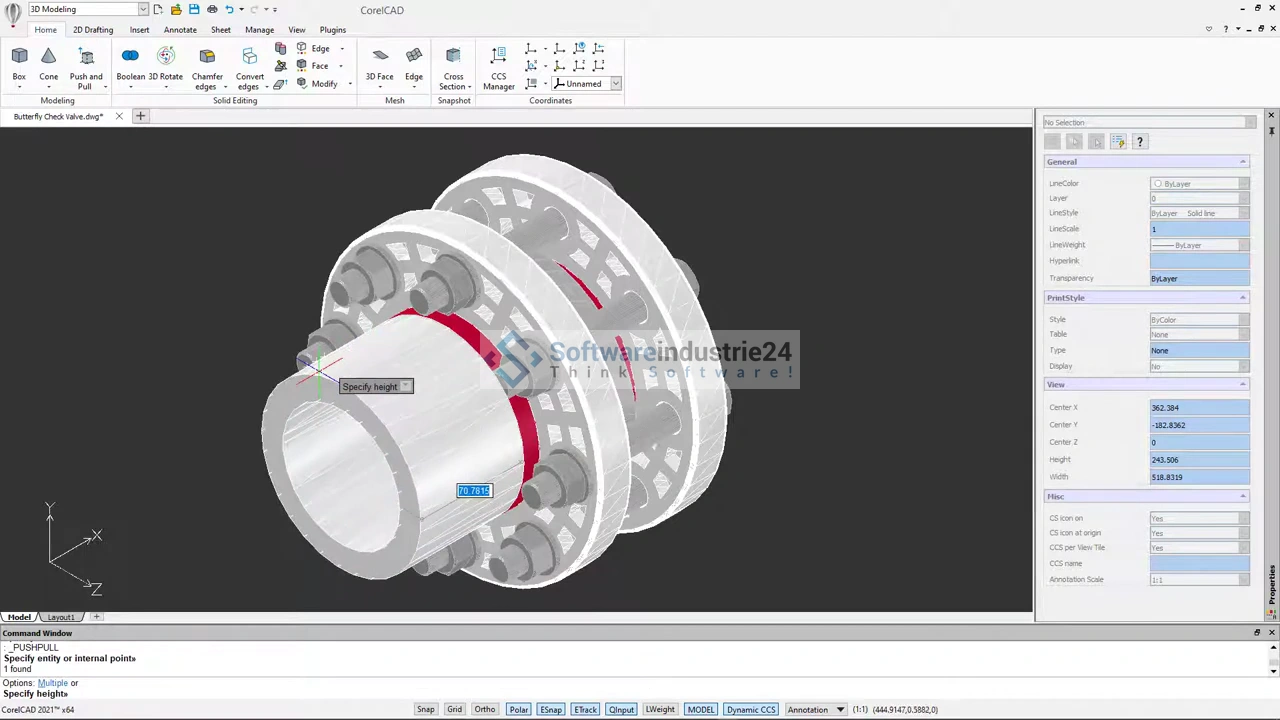Viewport: 1280px width, 720px height.
Task: Open the Layout1 sheet tab
Action: 61,617
